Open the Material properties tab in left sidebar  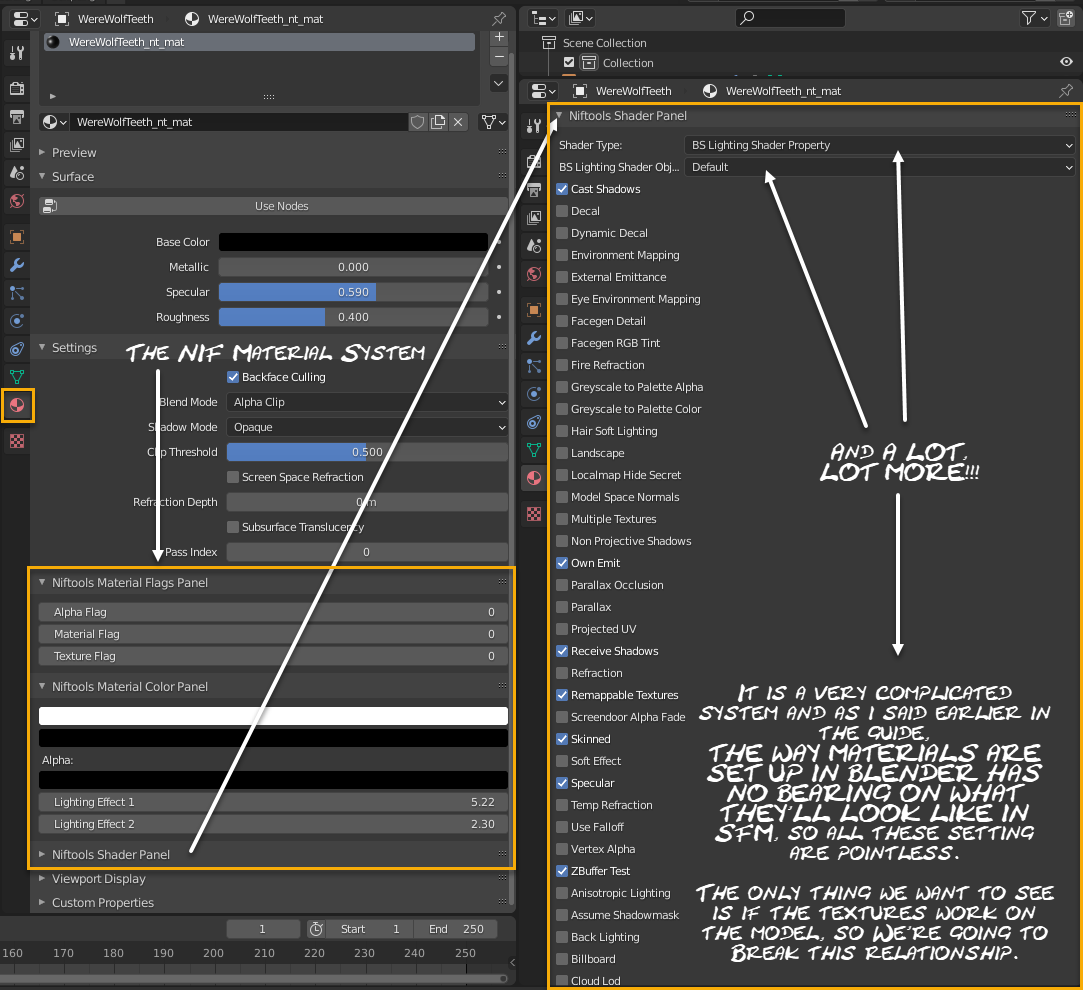(17, 405)
